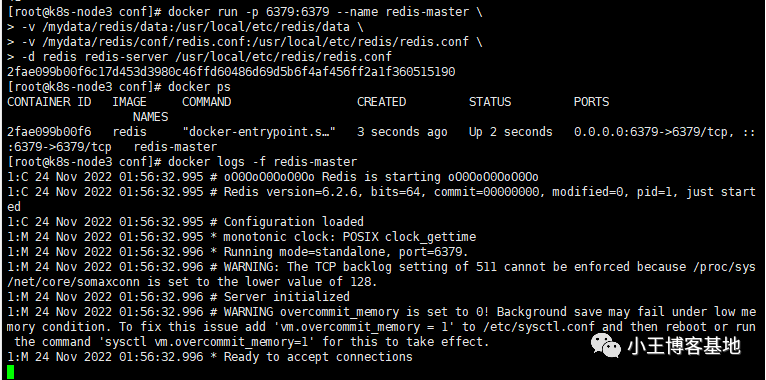Viewport: 766px width, 380px height.
Task: Click the "docker logs -f redis-master" command
Action: 262,162
